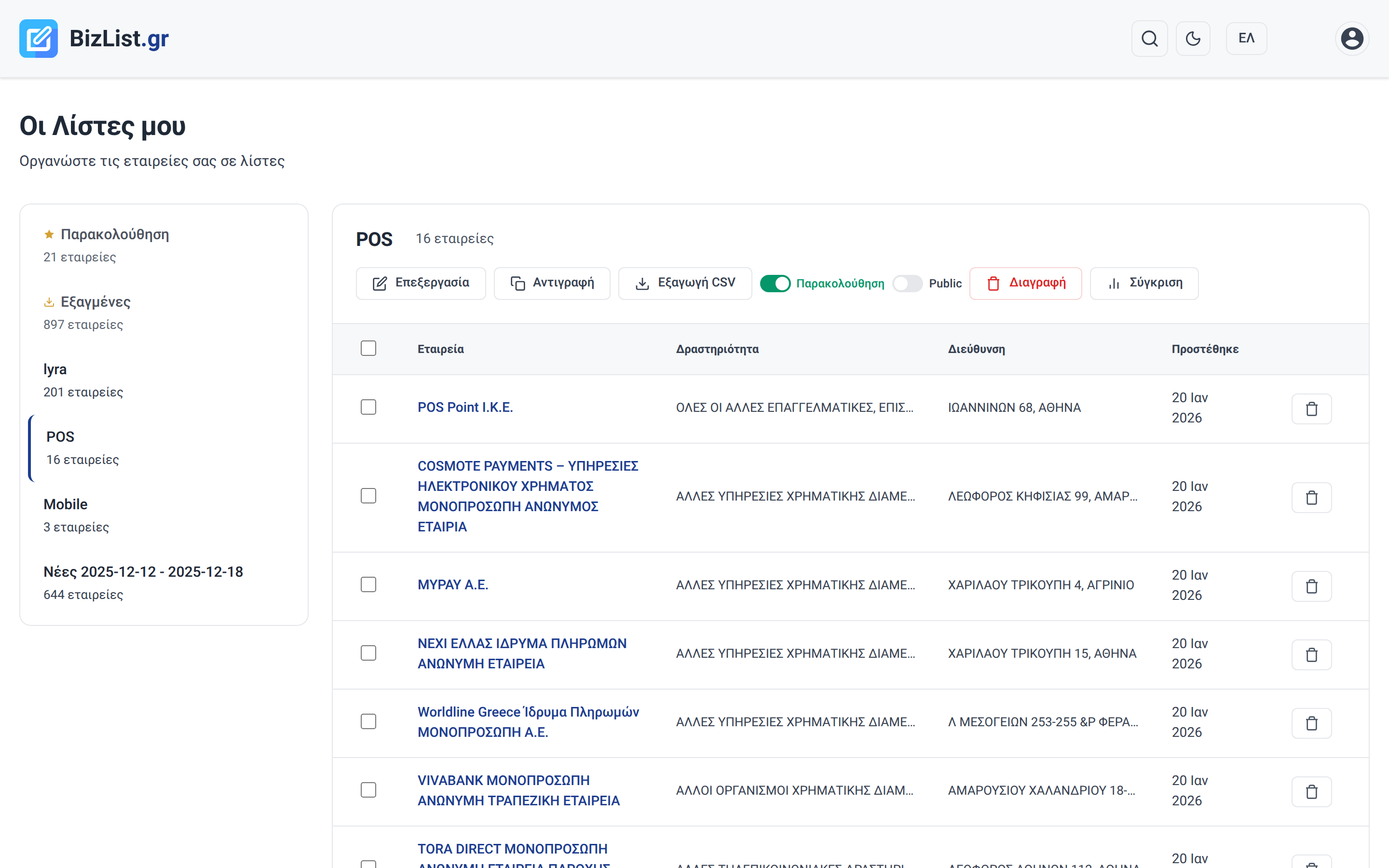Viewport: 1389px width, 868px height.
Task: Remove Worldline Greece row via trash icon
Action: click(x=1311, y=723)
